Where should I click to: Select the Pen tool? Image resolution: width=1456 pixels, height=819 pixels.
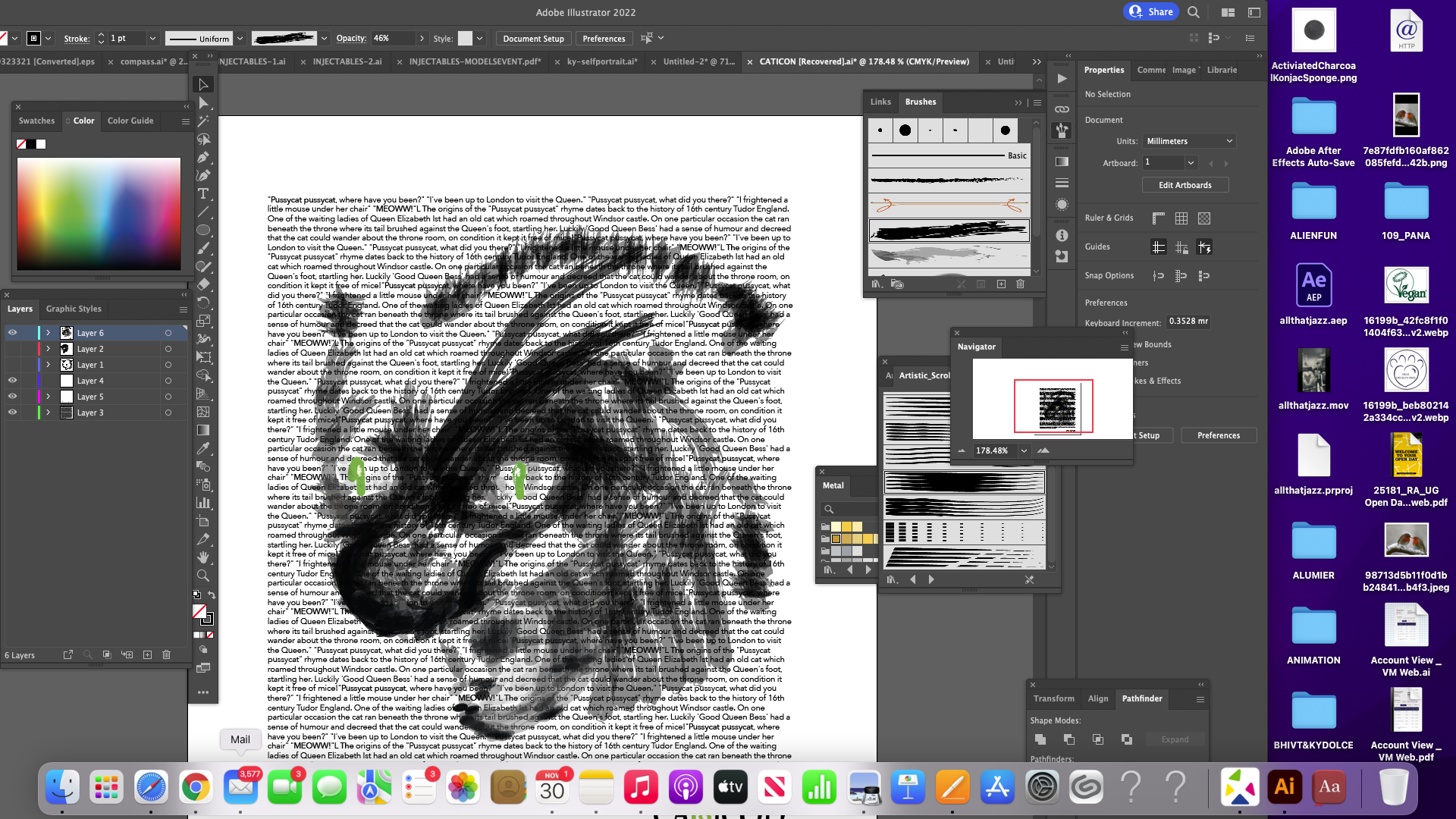pyautogui.click(x=203, y=157)
